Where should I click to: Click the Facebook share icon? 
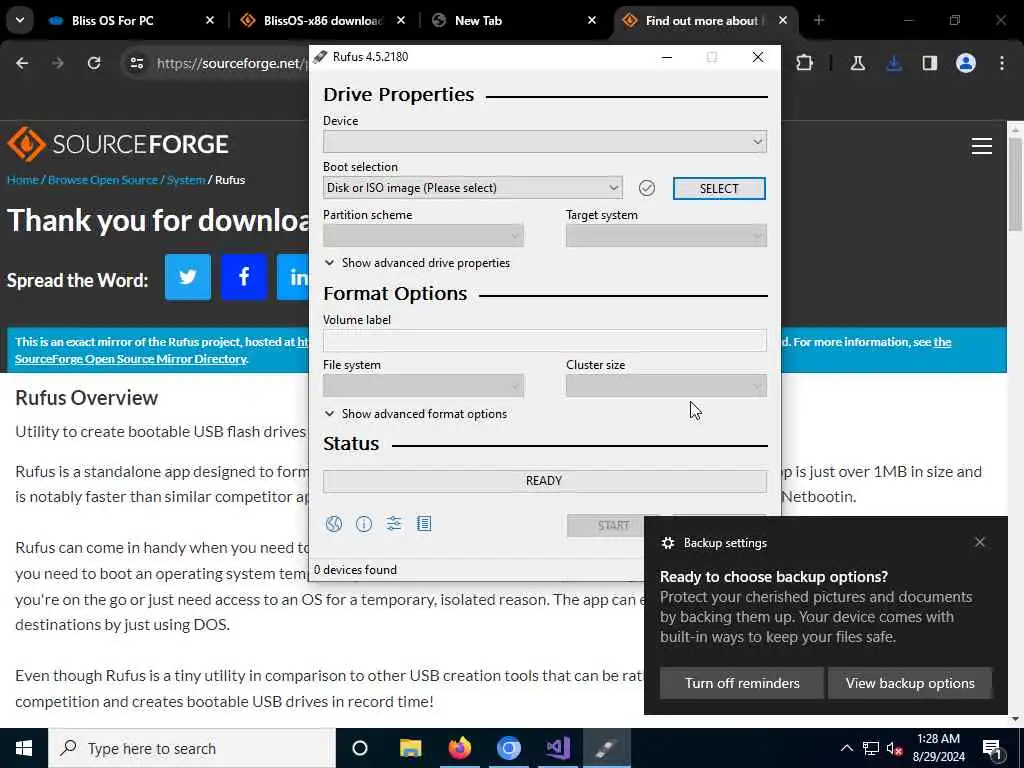pos(244,277)
